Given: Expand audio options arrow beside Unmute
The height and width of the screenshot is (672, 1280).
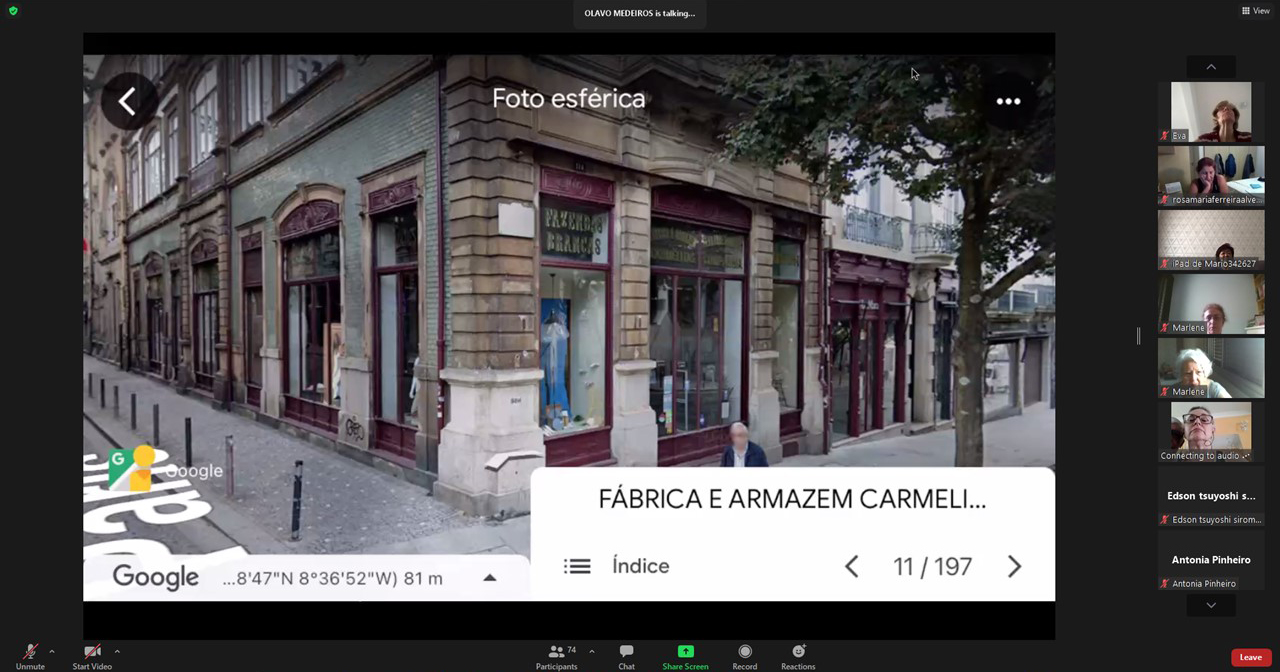Looking at the screenshot, I should (x=52, y=651).
